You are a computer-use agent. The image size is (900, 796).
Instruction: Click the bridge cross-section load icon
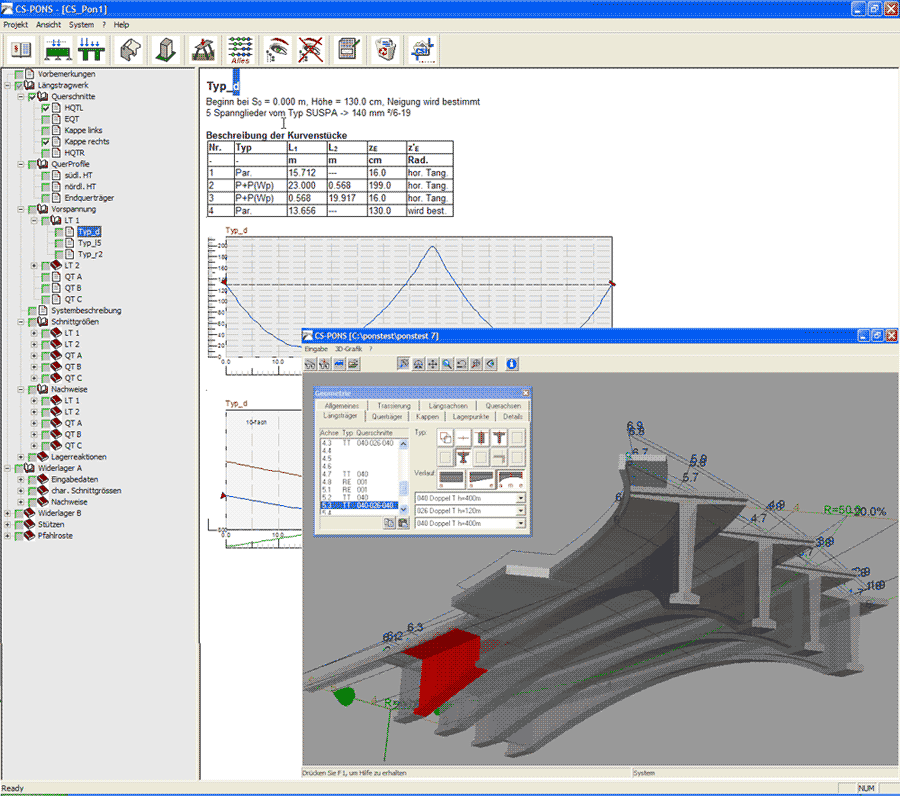pos(93,49)
